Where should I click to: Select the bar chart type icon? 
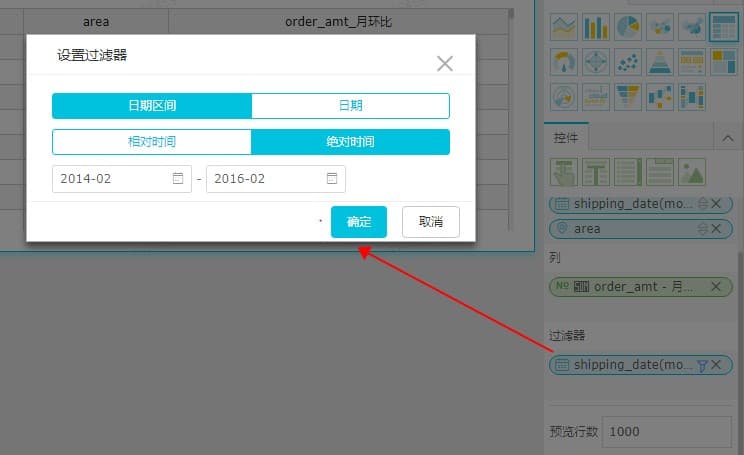pyautogui.click(x=596, y=27)
